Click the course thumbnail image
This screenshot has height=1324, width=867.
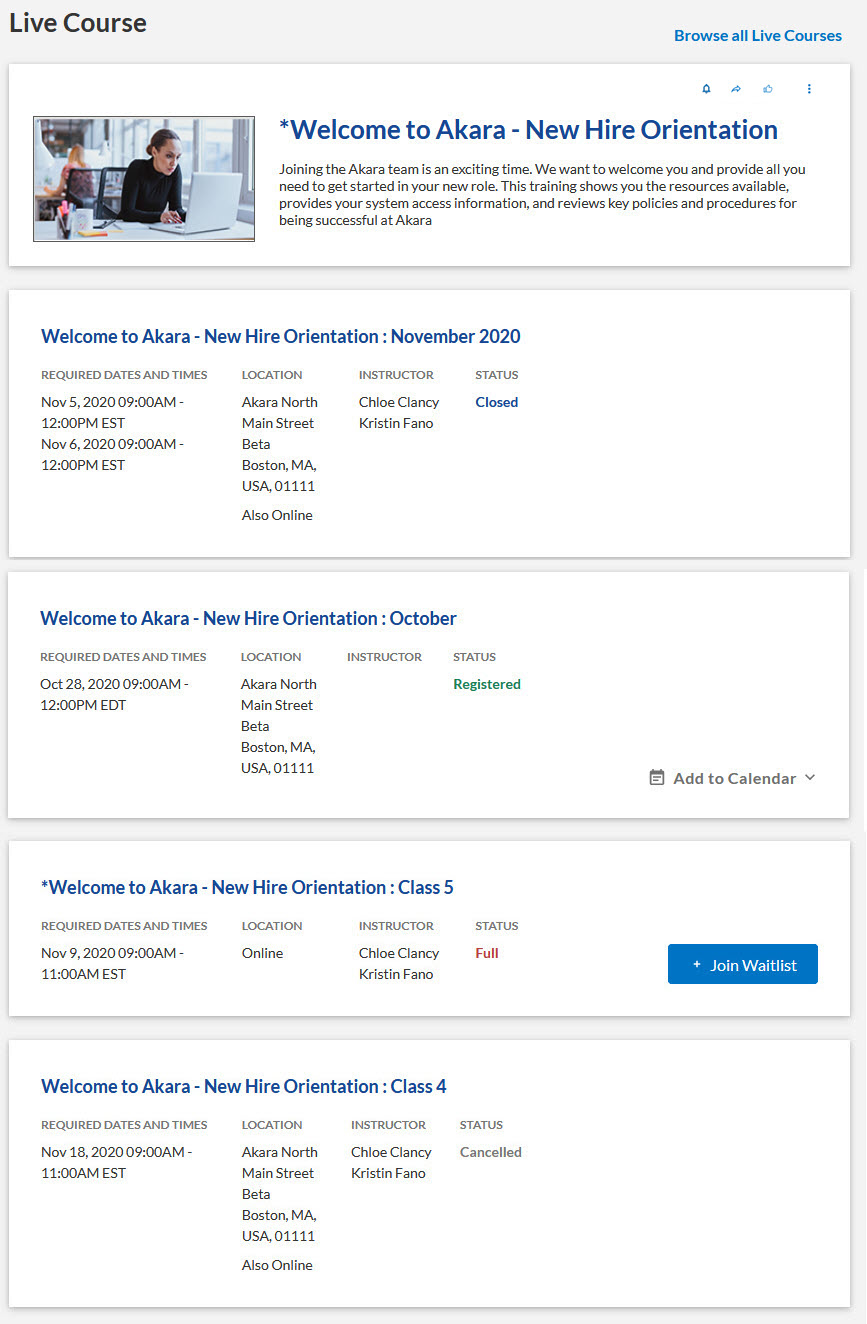click(x=143, y=178)
